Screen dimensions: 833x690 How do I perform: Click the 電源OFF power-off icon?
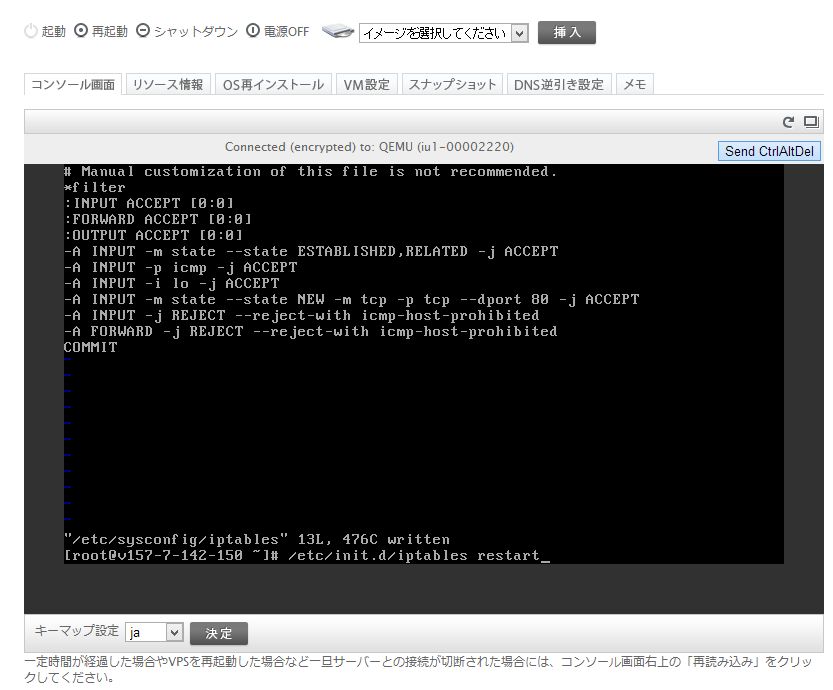point(253,31)
